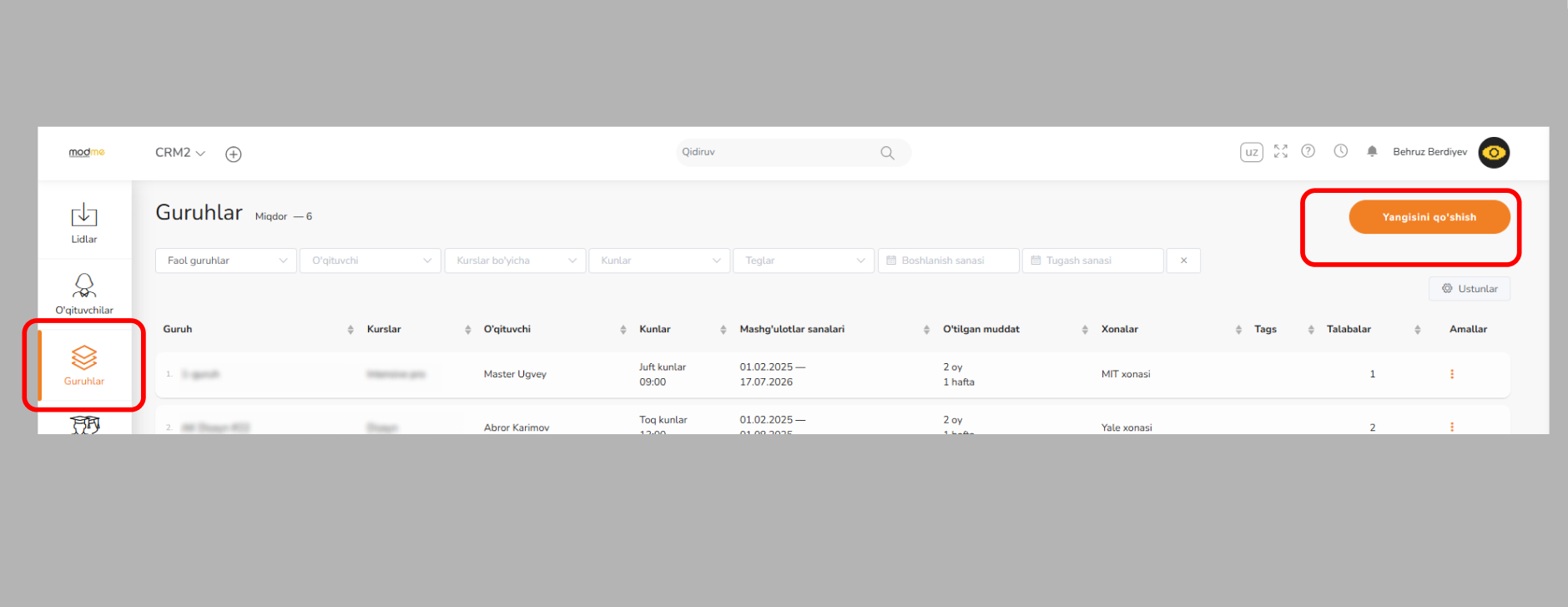The image size is (1568, 607).
Task: Open the CRM2 branch selector
Action: (x=179, y=153)
